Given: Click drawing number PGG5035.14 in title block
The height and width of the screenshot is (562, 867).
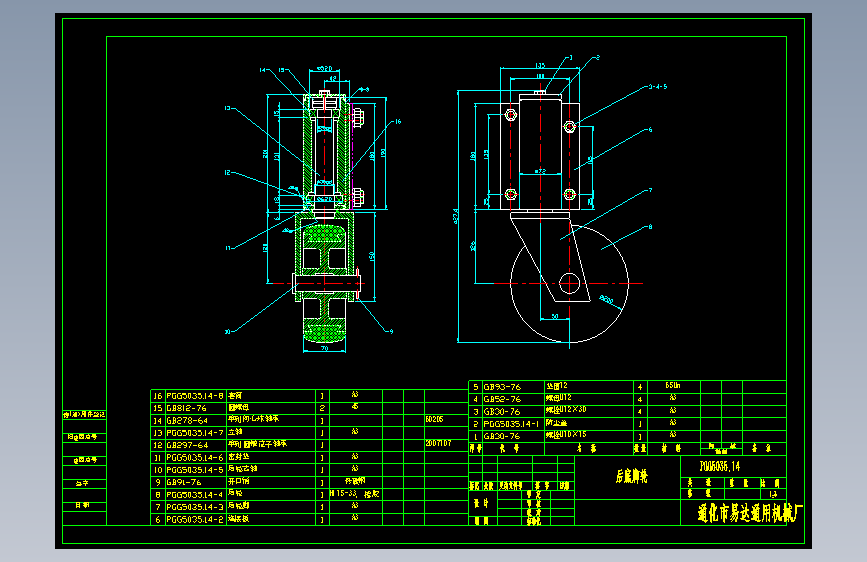Looking at the screenshot, I should [x=719, y=466].
